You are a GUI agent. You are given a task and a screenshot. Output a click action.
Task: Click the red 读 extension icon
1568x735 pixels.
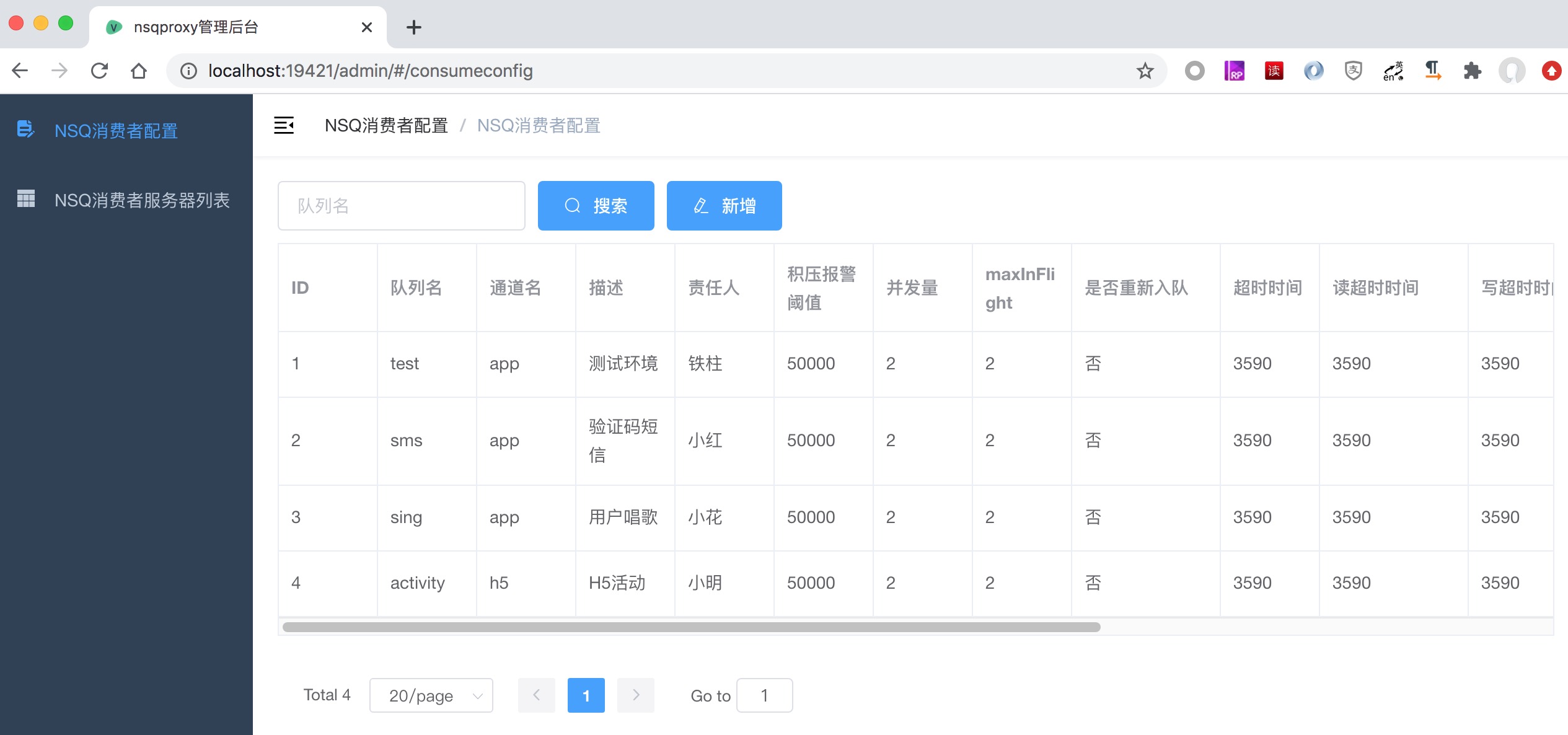pyautogui.click(x=1274, y=71)
